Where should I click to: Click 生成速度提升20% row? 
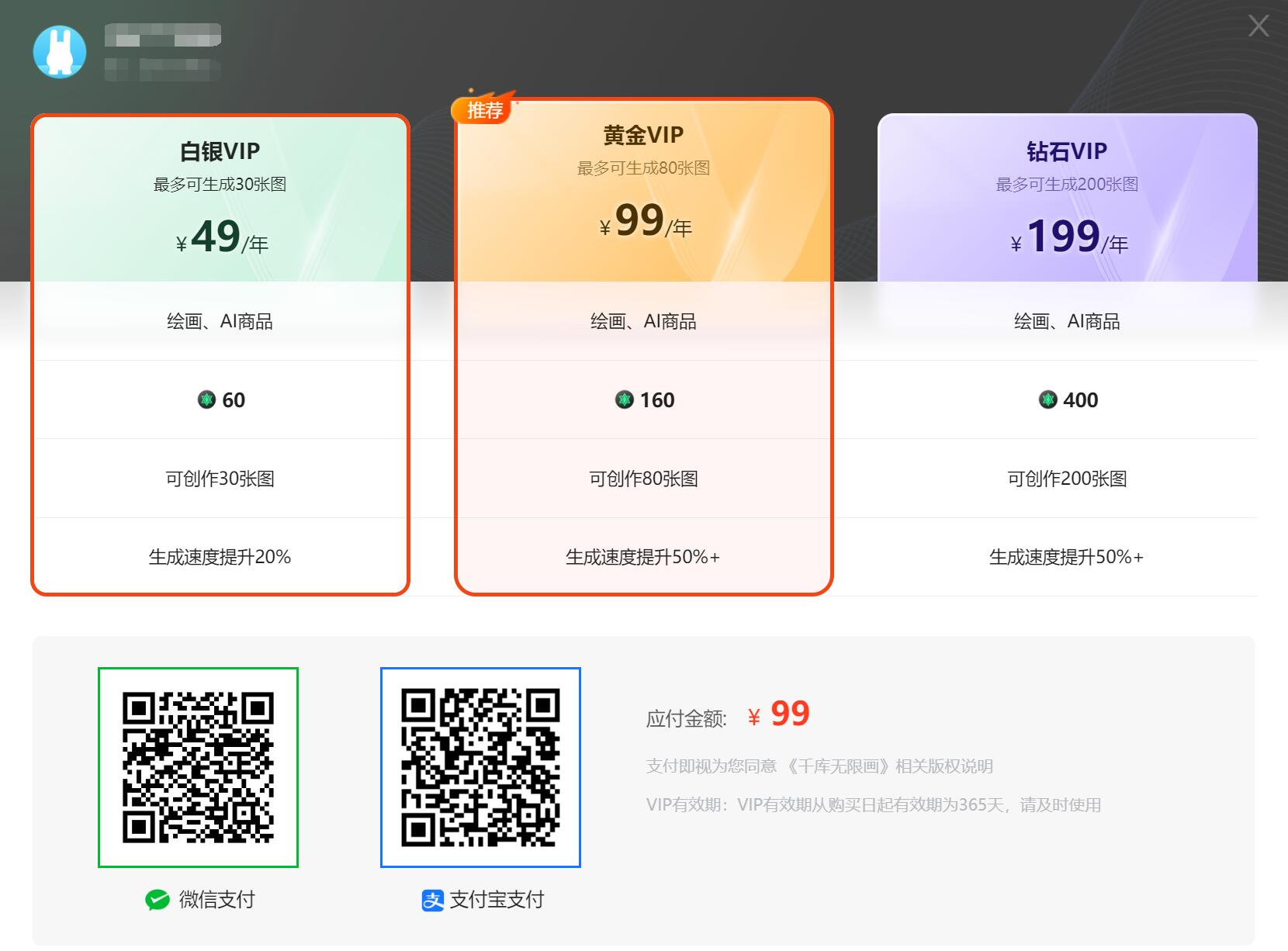220,557
